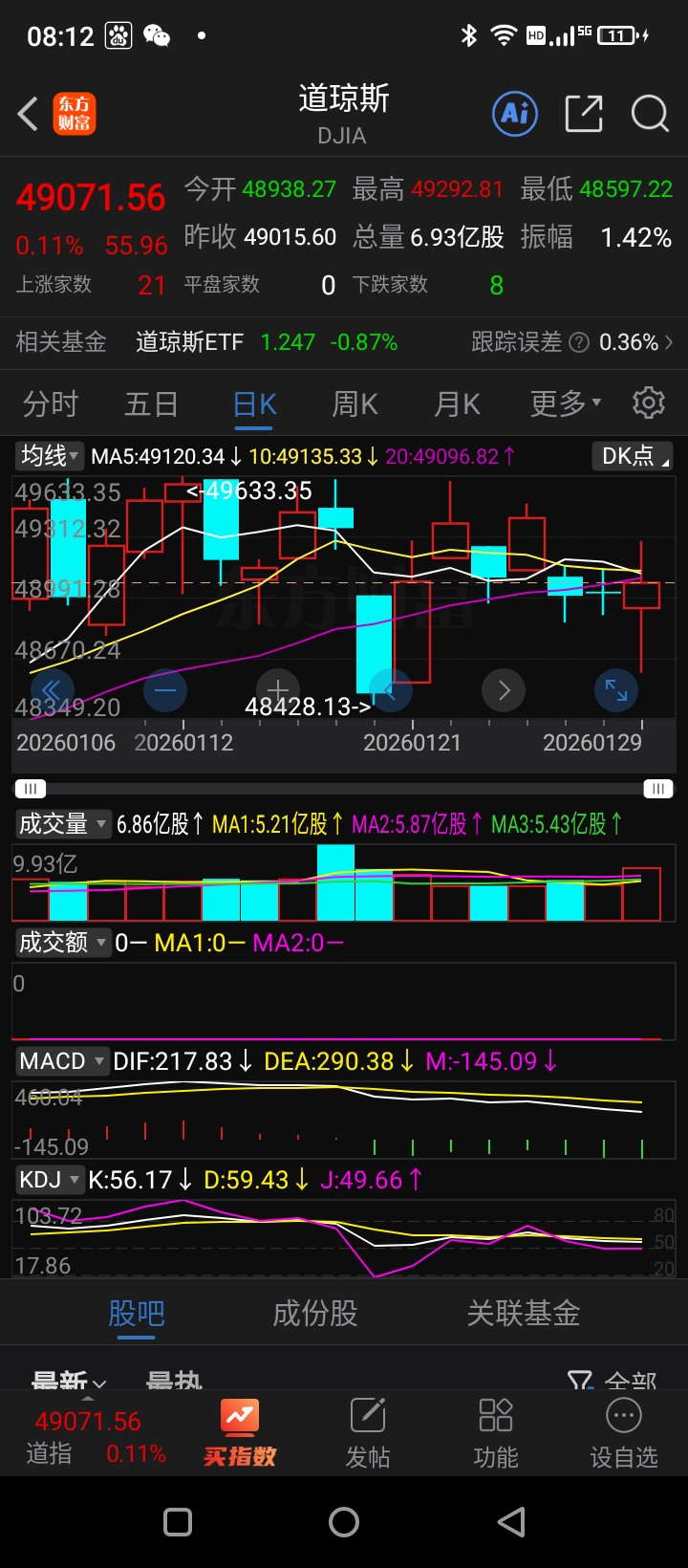Zoom in chart with plus button
This screenshot has width=688, height=1568.
[x=278, y=688]
